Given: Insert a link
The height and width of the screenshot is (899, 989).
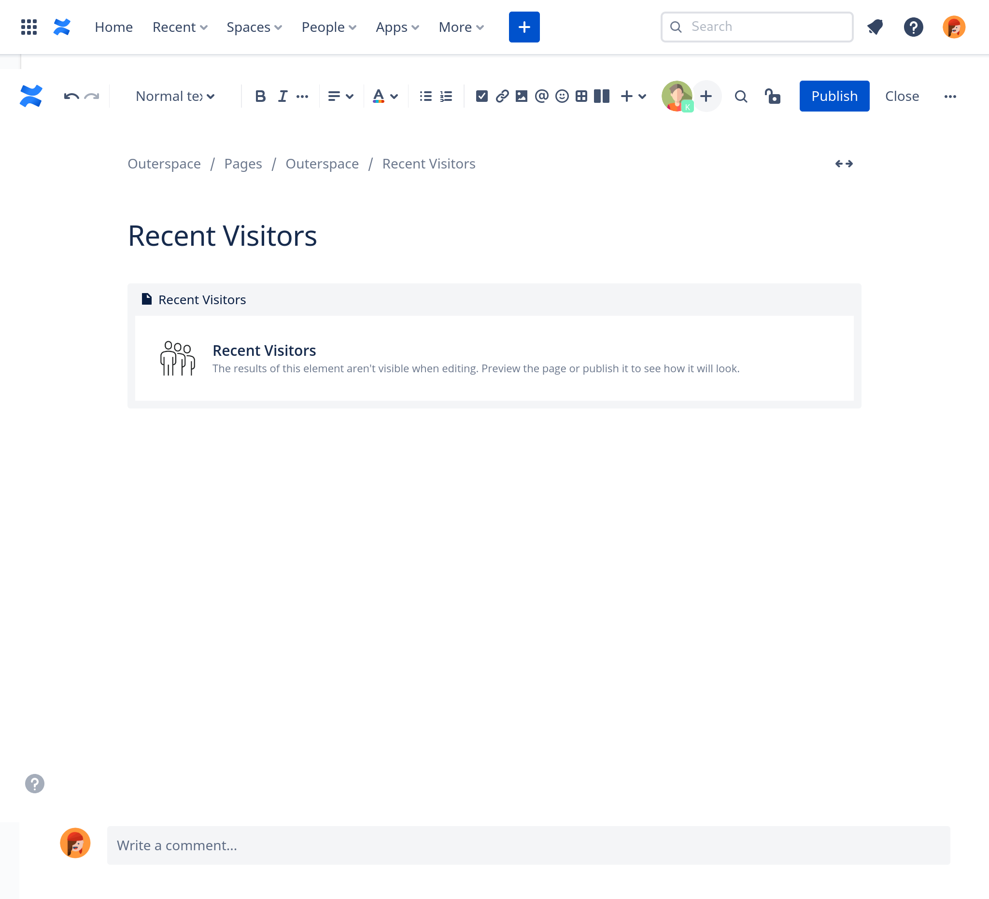Looking at the screenshot, I should coord(502,96).
